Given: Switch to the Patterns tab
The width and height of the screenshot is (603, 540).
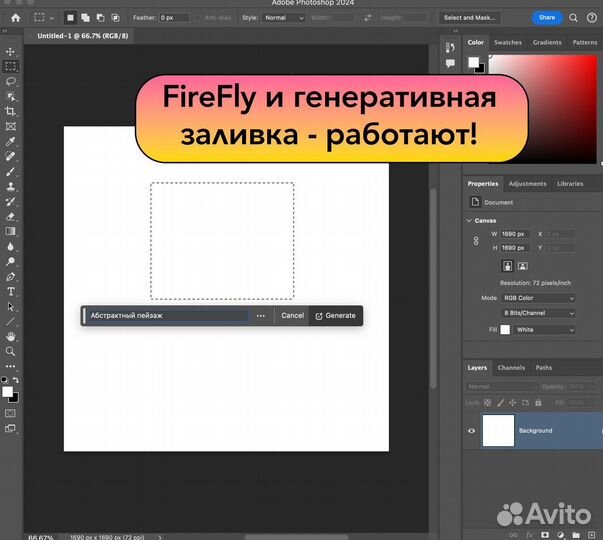Looking at the screenshot, I should [x=585, y=42].
